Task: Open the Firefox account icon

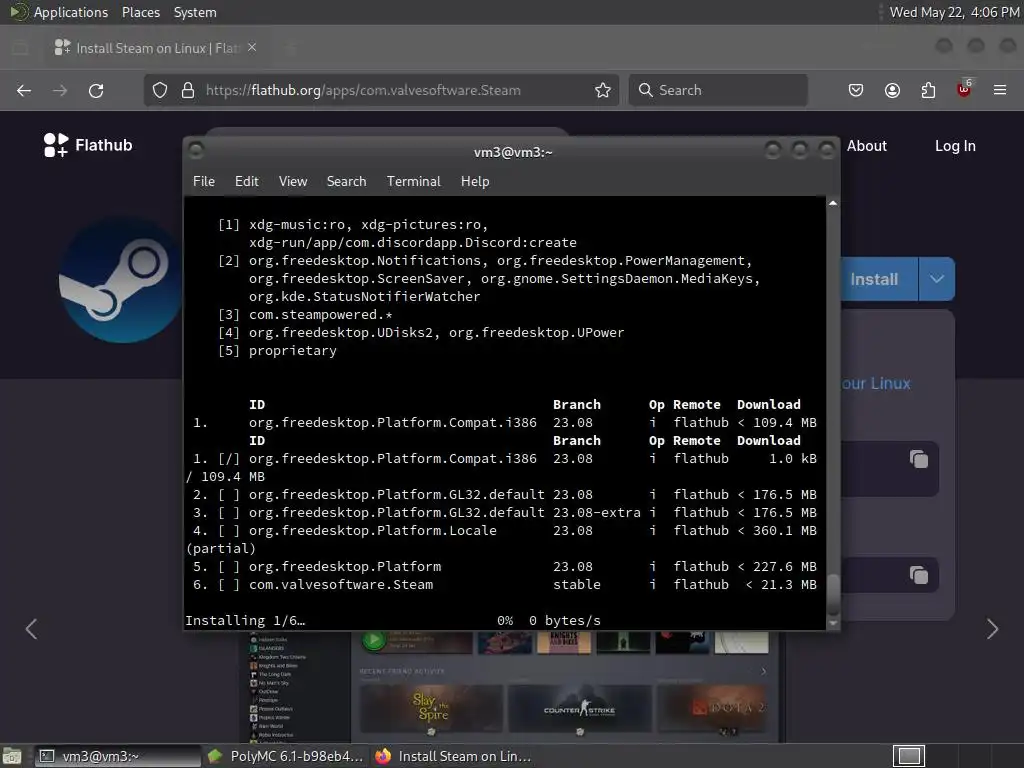Action: pos(892,90)
